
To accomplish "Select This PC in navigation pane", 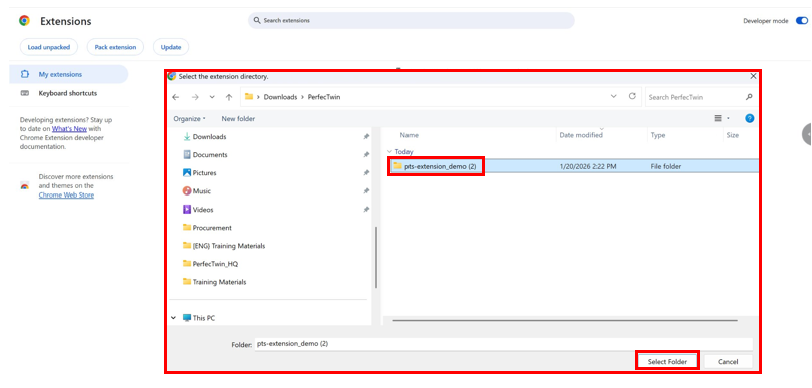I will [204, 318].
